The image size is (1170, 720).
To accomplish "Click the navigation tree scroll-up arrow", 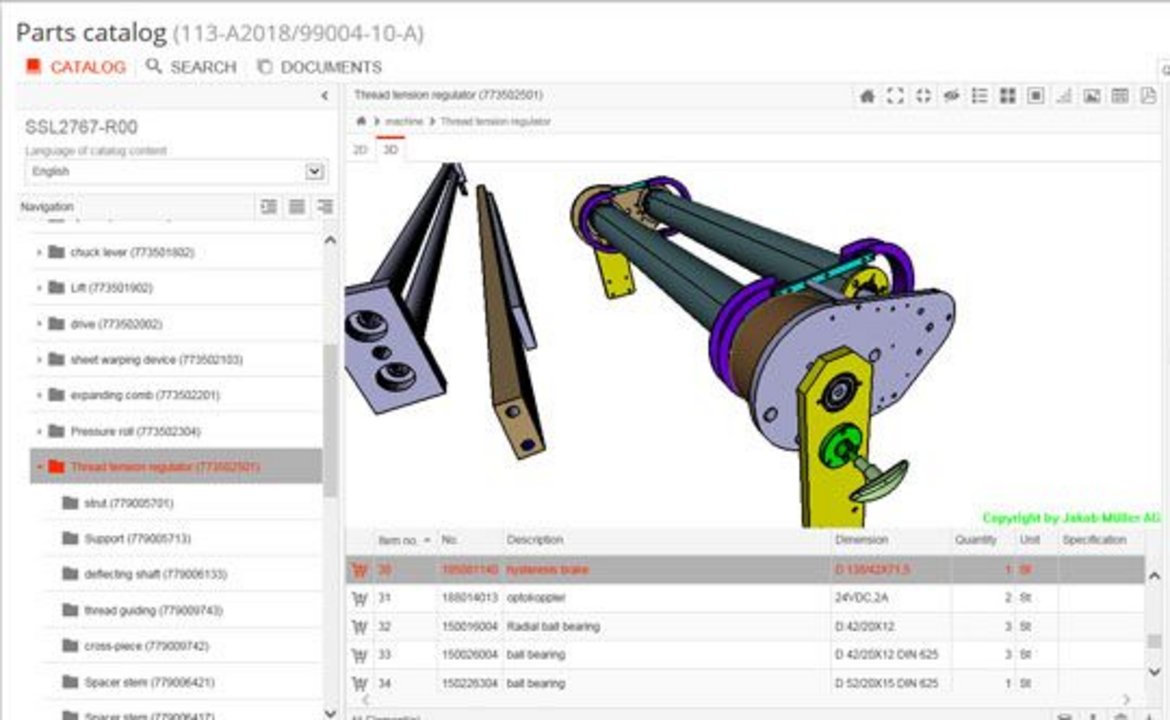I will (x=330, y=240).
